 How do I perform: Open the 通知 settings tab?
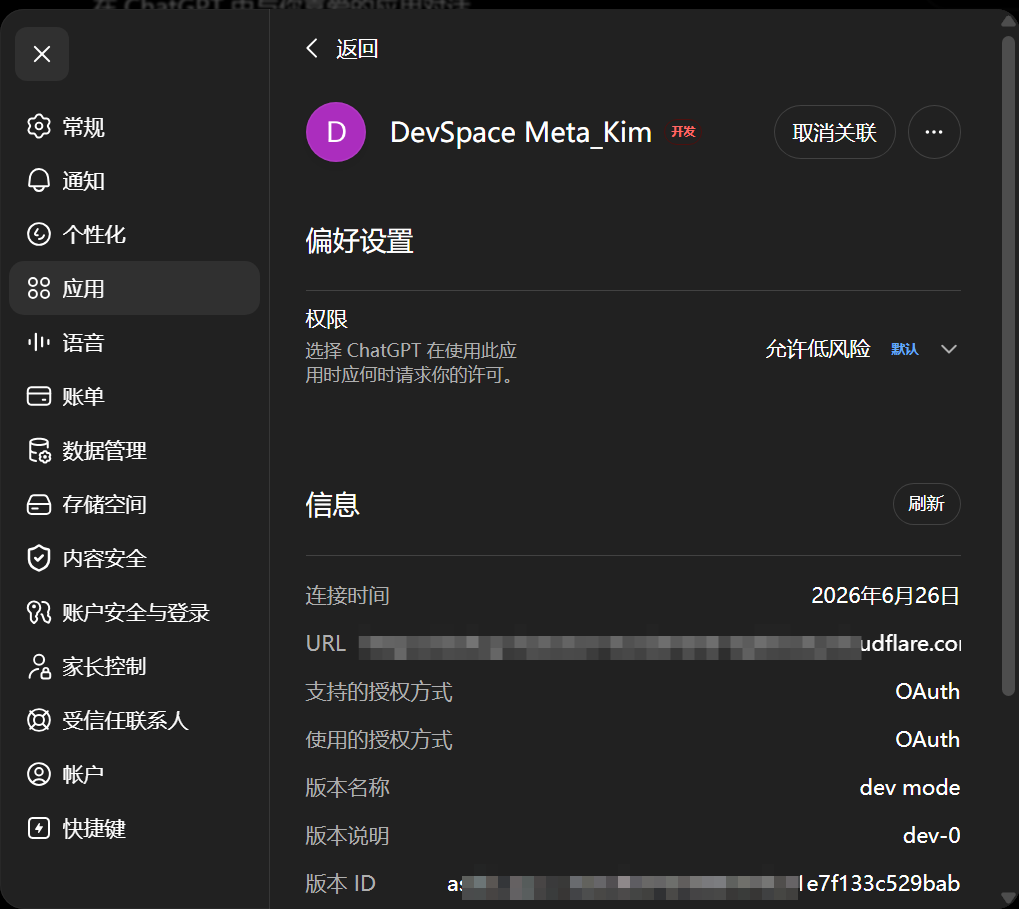(135, 180)
